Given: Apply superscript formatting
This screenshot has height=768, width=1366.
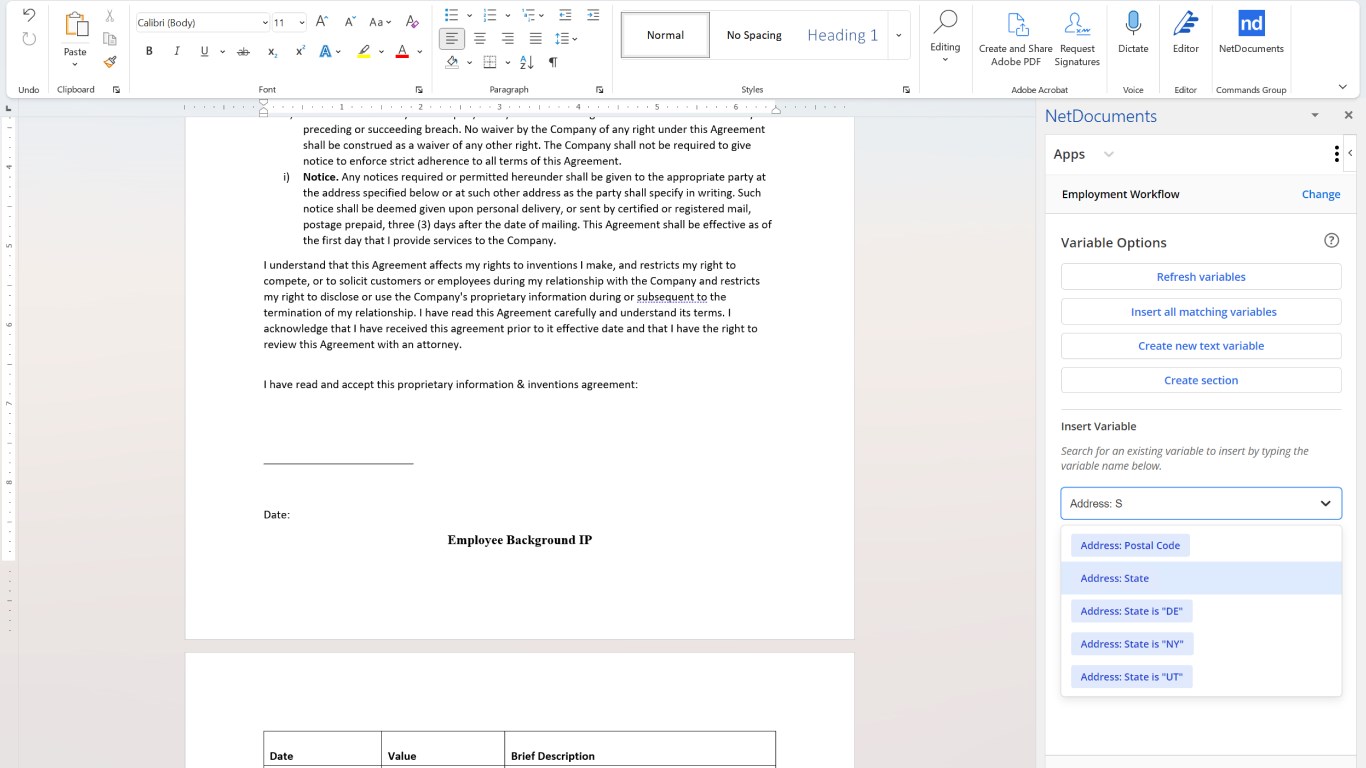Looking at the screenshot, I should tap(300, 51).
